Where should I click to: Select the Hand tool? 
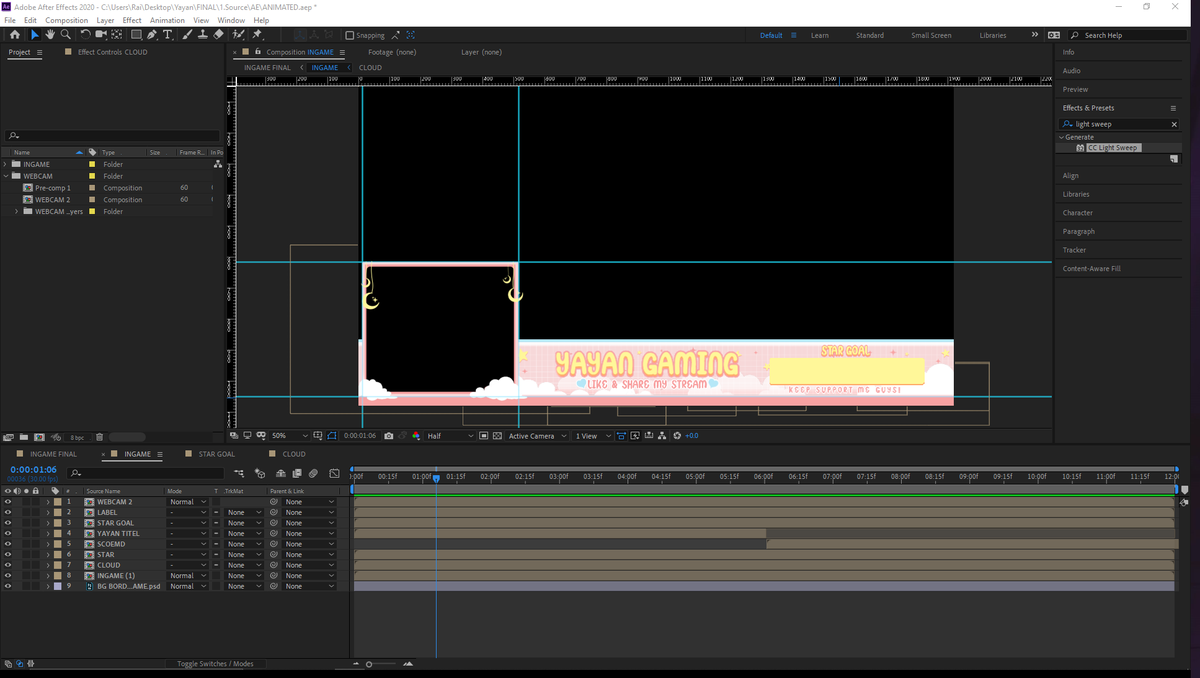50,35
